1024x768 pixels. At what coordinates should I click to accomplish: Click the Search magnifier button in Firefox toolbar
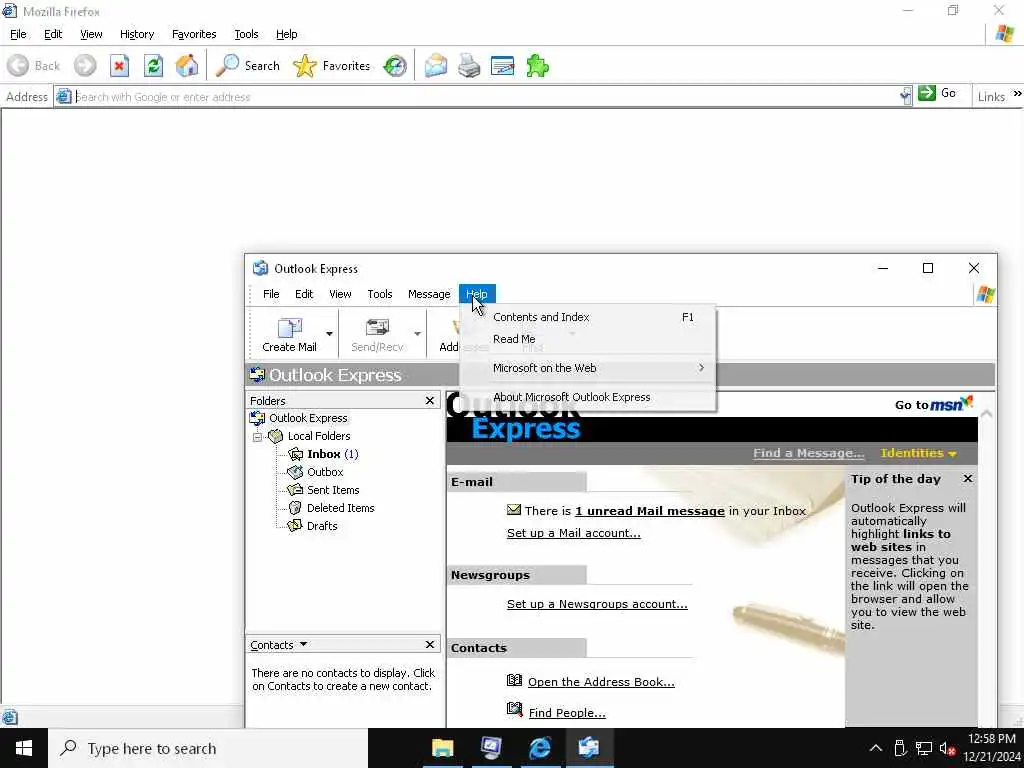(248, 65)
